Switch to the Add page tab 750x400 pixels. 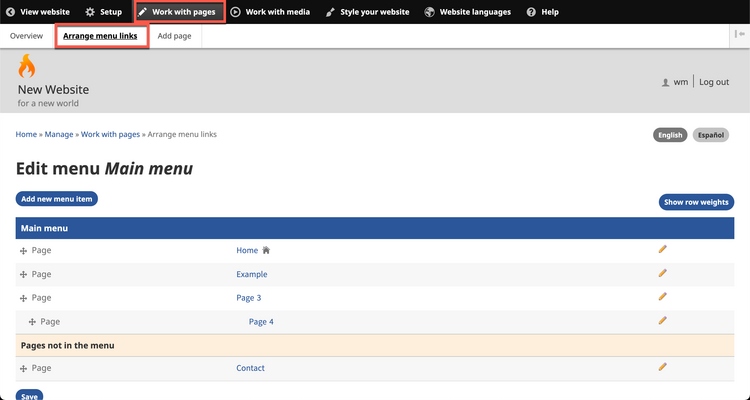[x=175, y=36]
